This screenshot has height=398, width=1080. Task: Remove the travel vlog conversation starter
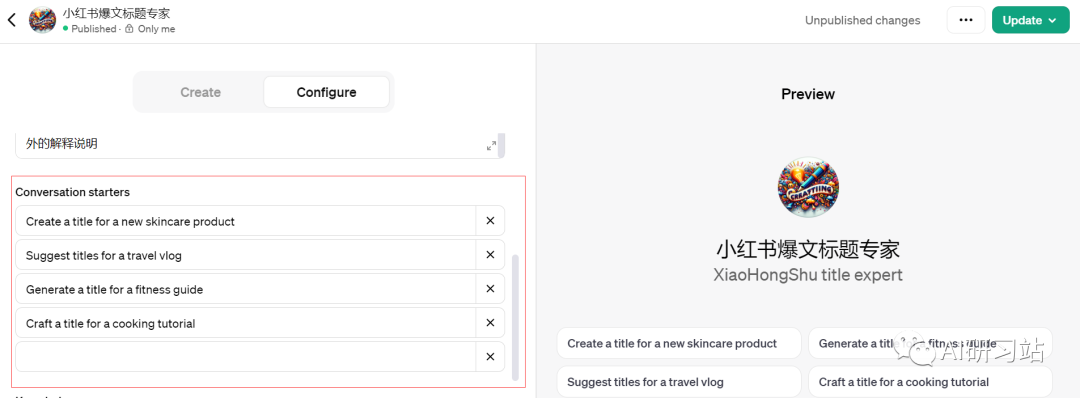click(x=490, y=255)
